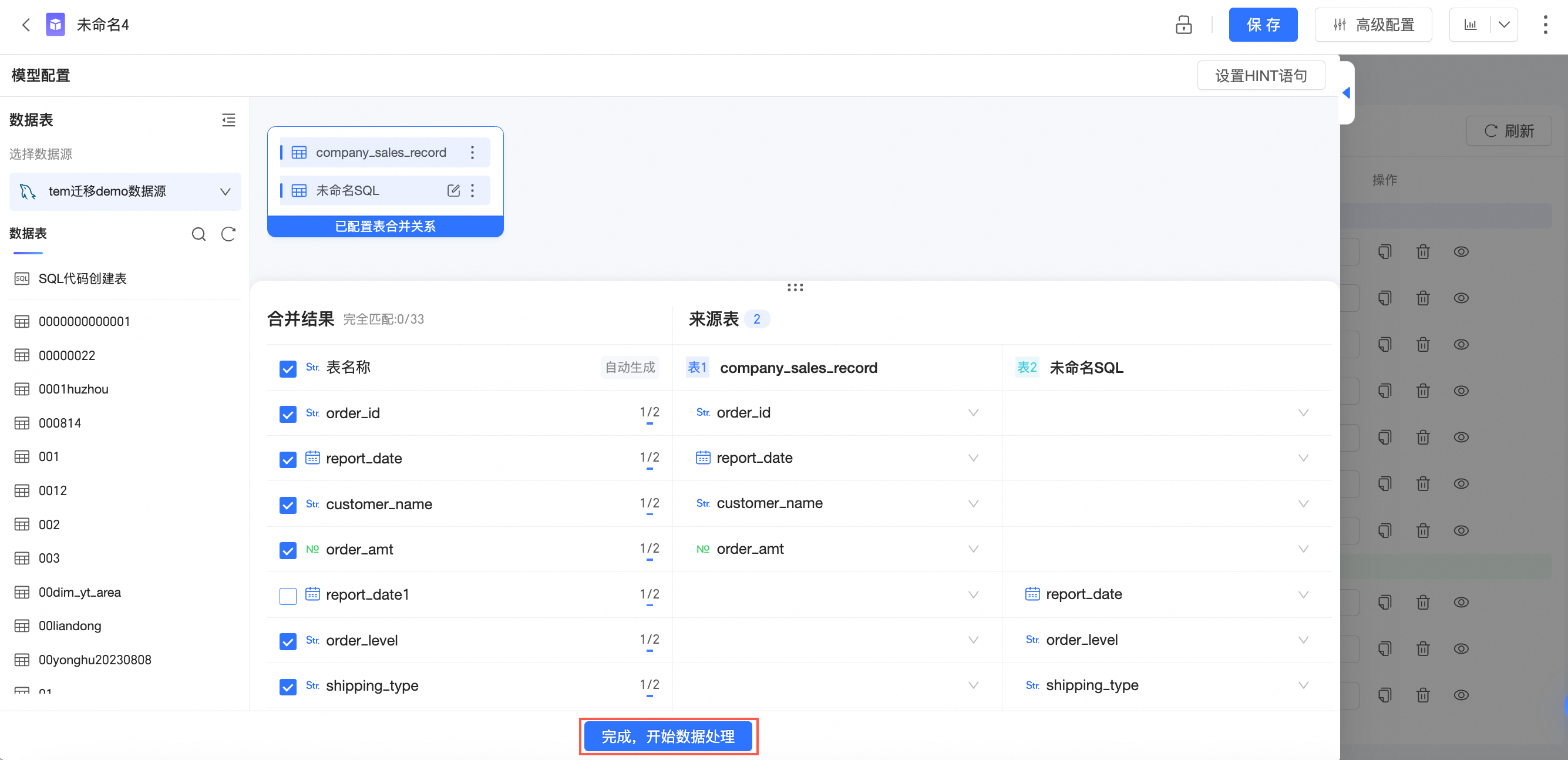
Task: Select the SQL代码创建表 item
Action: click(82, 279)
